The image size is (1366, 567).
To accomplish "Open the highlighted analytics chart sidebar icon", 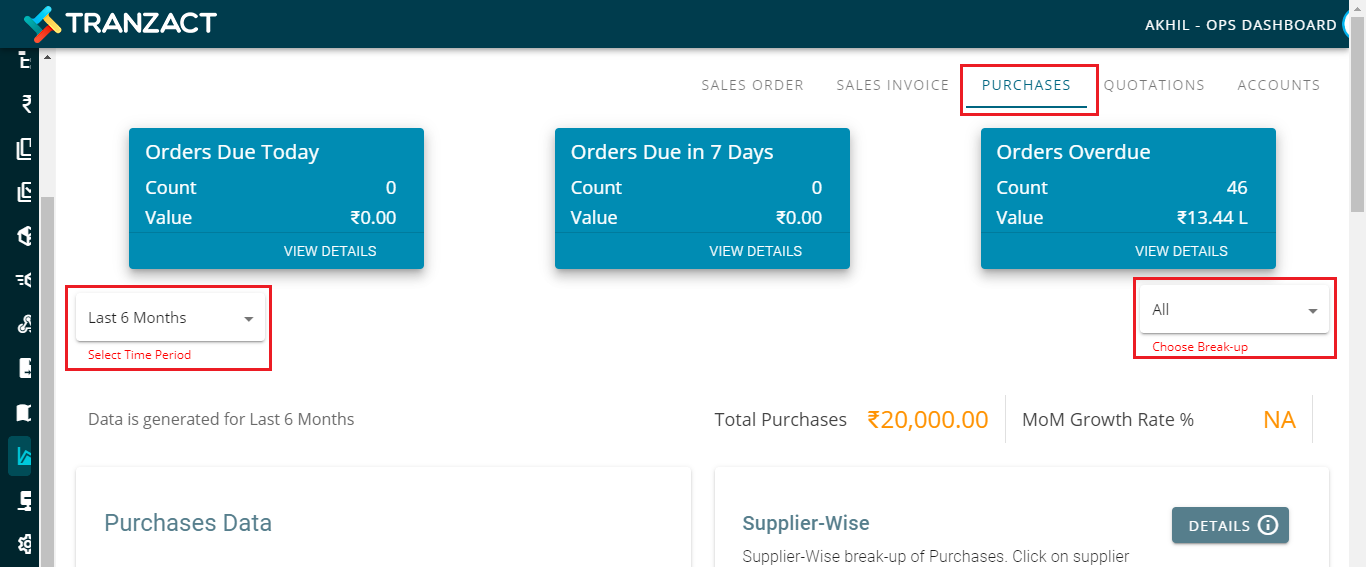I will point(23,456).
